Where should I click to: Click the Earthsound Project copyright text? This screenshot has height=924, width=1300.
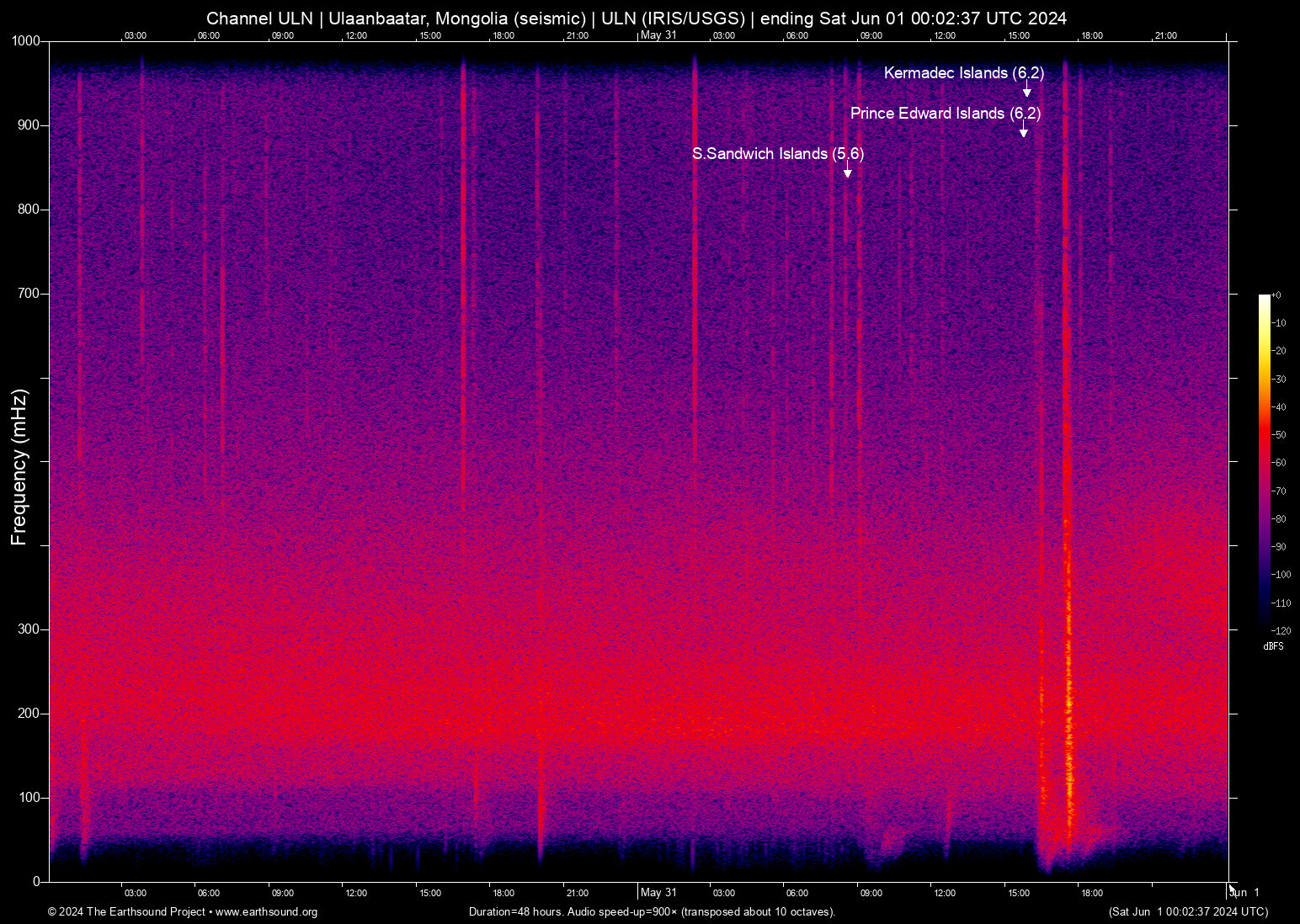tap(183, 912)
